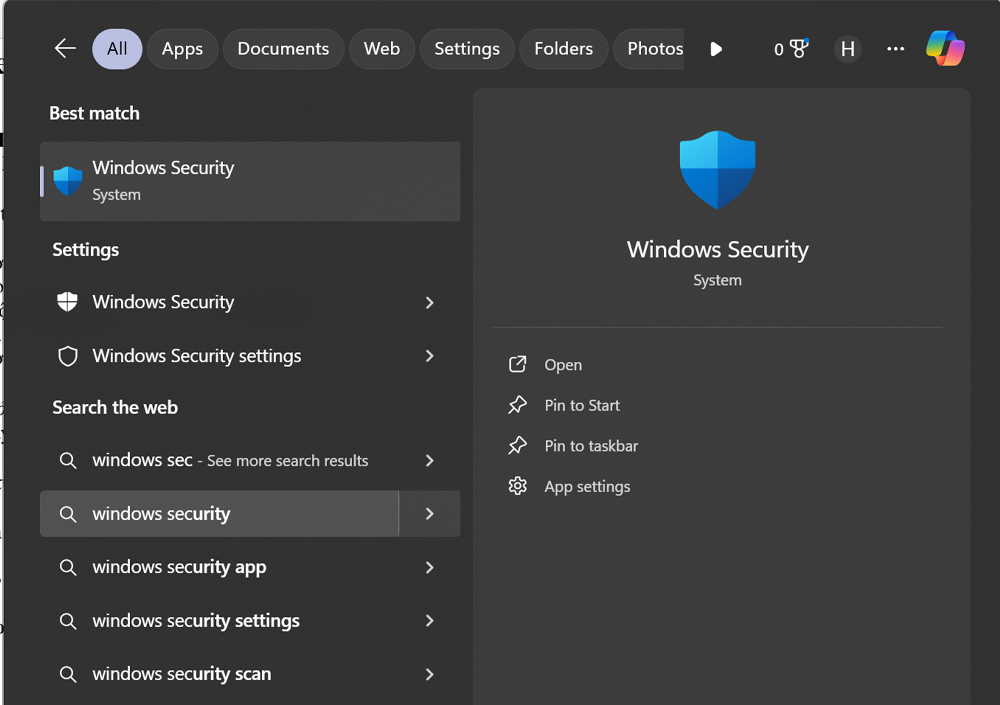1000x705 pixels.
Task: Expand the 'windows sec' web result chevron
Action: [x=429, y=461]
